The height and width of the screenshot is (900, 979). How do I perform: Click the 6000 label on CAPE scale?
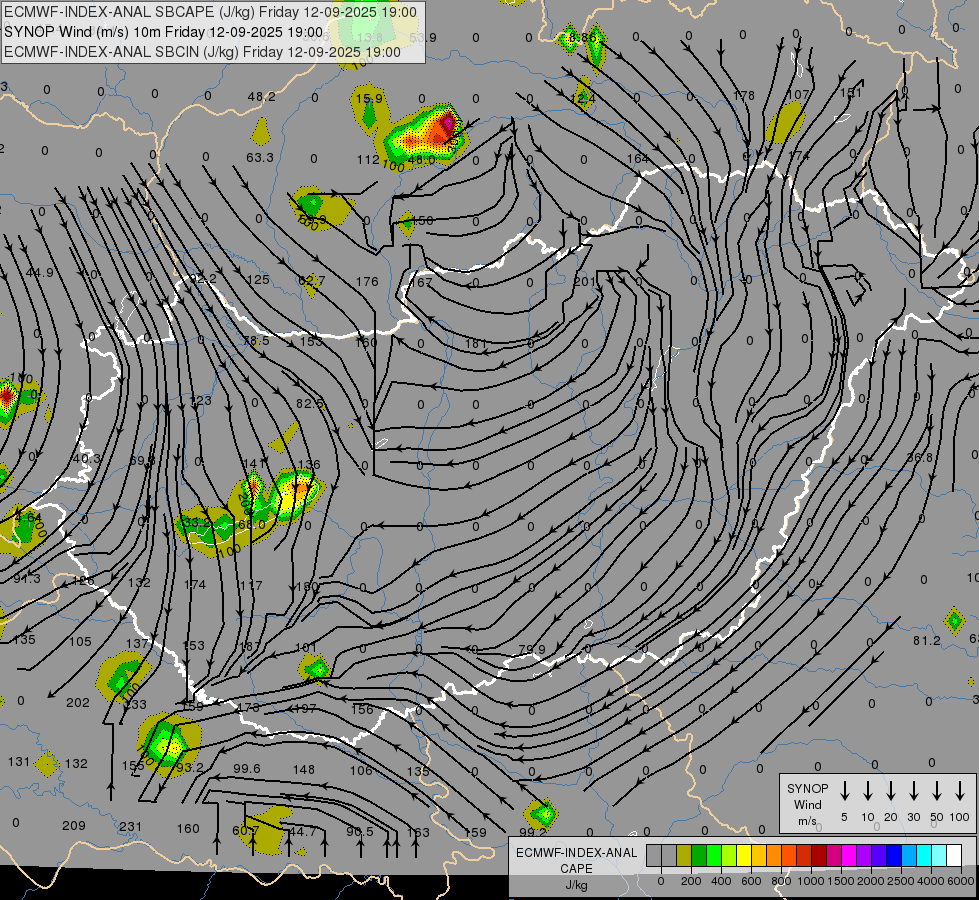(x=961, y=881)
